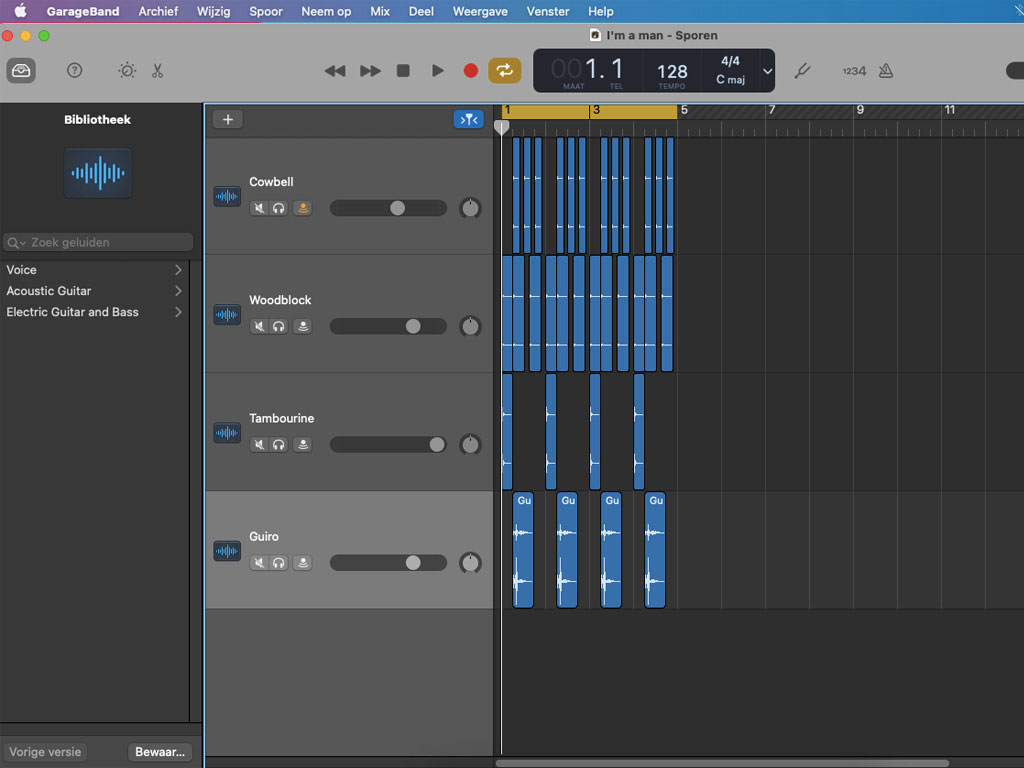Add a new track with plus button
Screen dimensions: 1024x768
227,120
